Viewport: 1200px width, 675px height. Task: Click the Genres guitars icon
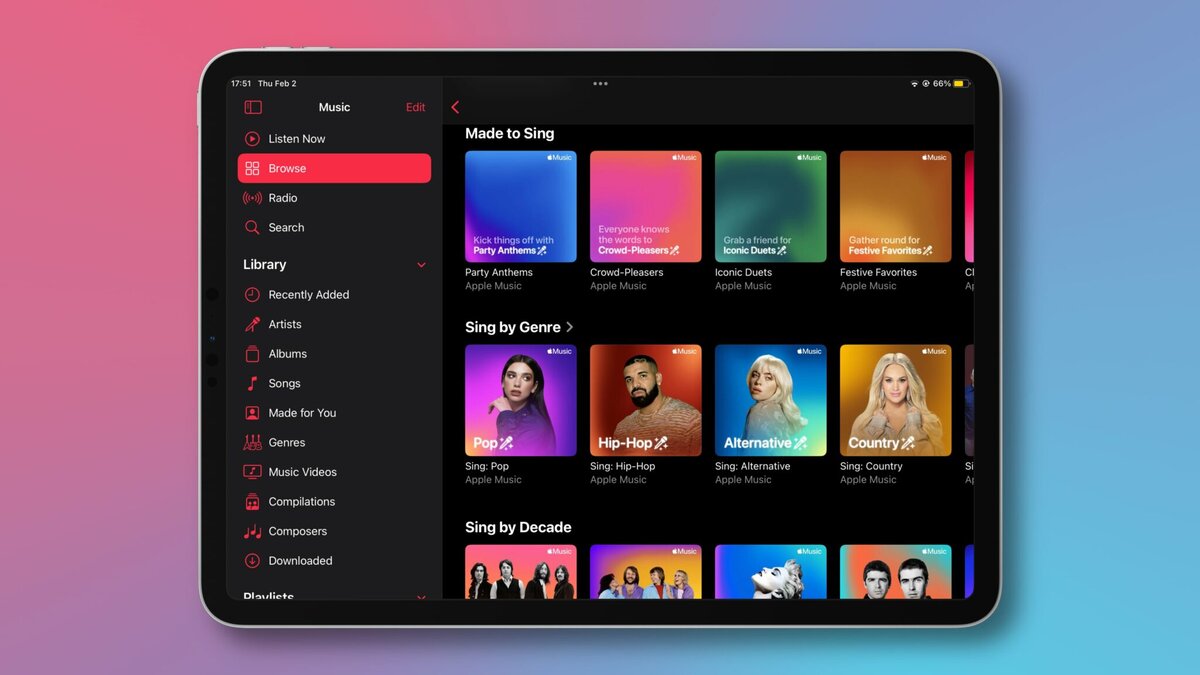(252, 442)
